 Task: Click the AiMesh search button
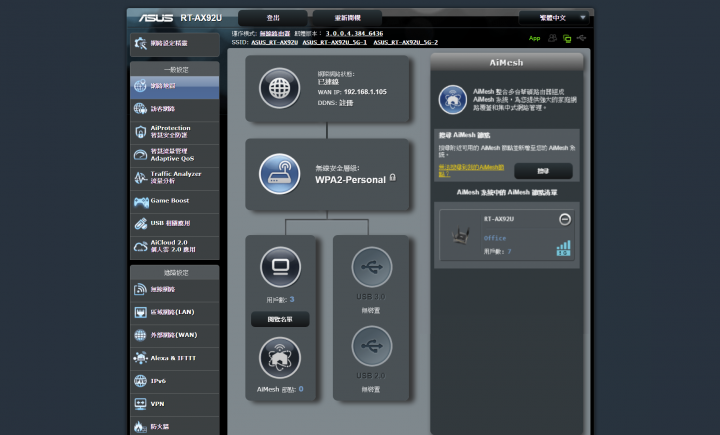(543, 171)
